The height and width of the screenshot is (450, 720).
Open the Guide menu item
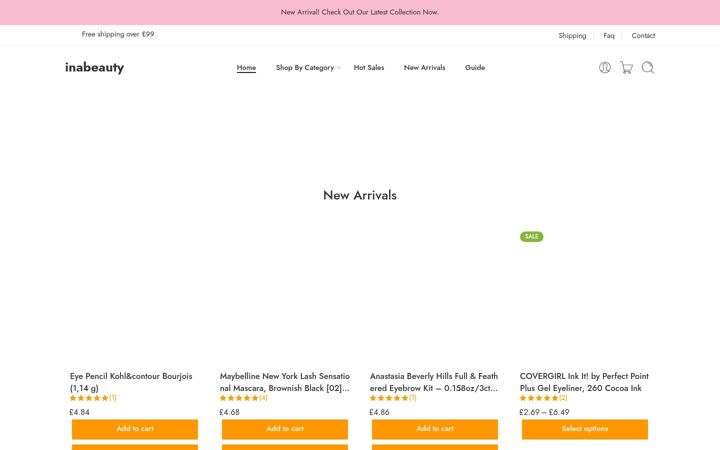point(475,68)
